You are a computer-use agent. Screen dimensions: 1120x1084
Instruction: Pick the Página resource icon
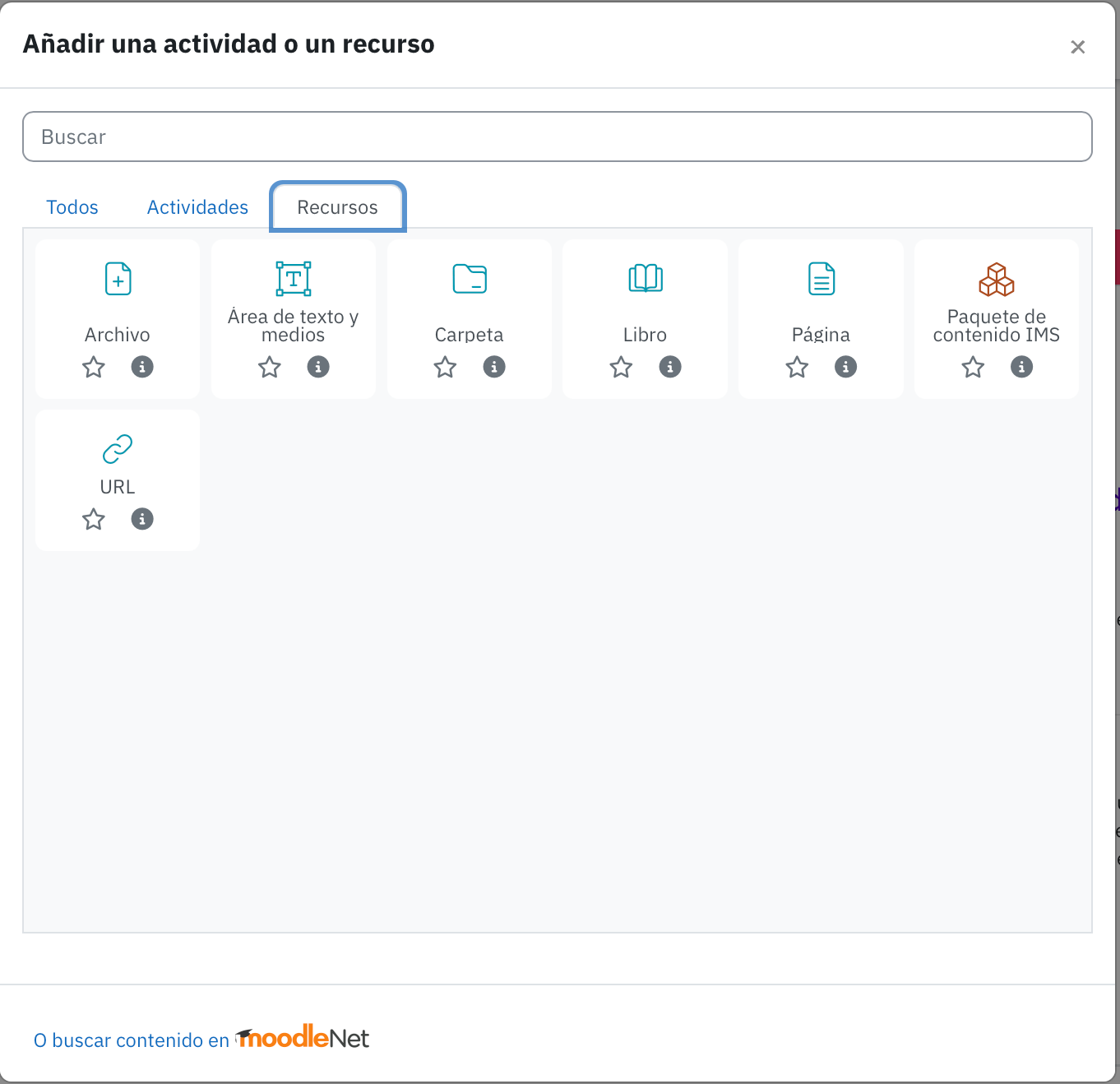(x=821, y=279)
